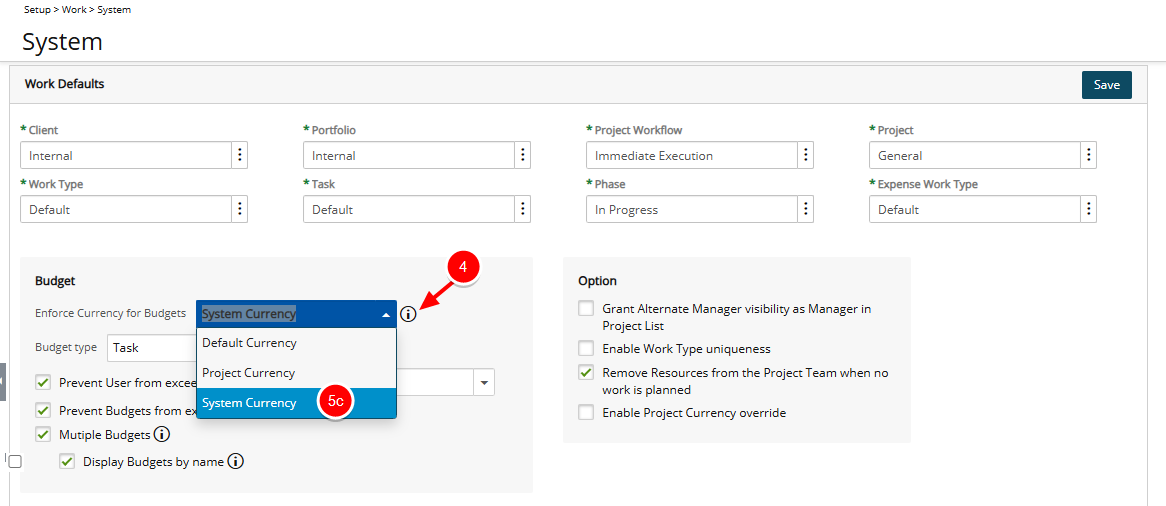The height and width of the screenshot is (506, 1166).
Task: Open Task field kebab menu
Action: click(x=523, y=209)
